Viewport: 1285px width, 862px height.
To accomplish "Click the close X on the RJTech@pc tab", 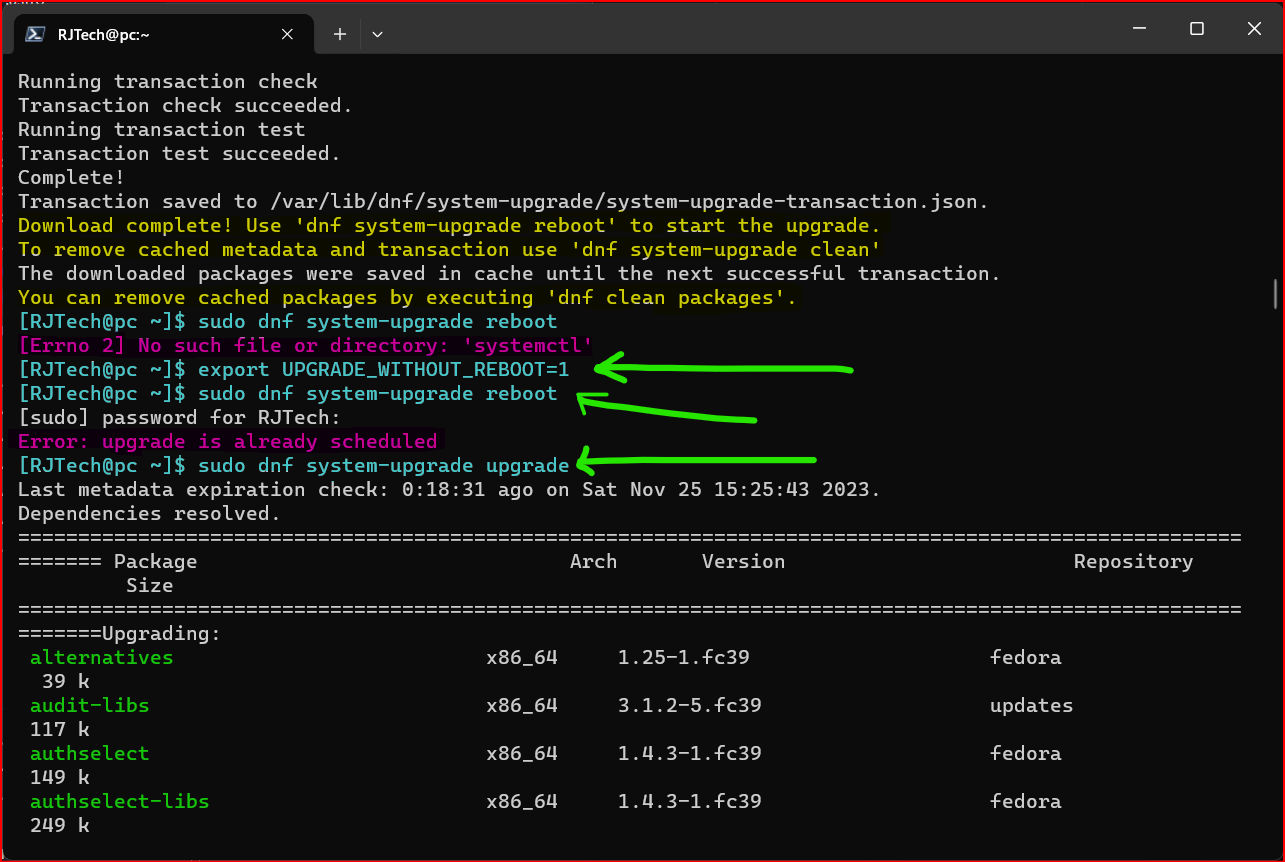I will coord(287,33).
